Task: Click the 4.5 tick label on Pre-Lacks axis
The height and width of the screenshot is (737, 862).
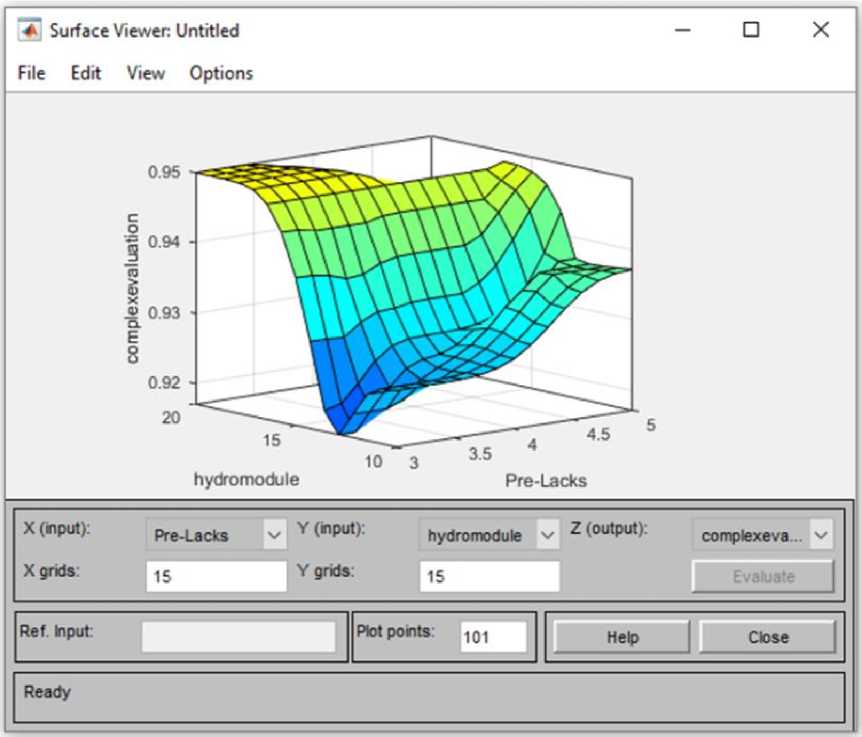Action: click(598, 435)
